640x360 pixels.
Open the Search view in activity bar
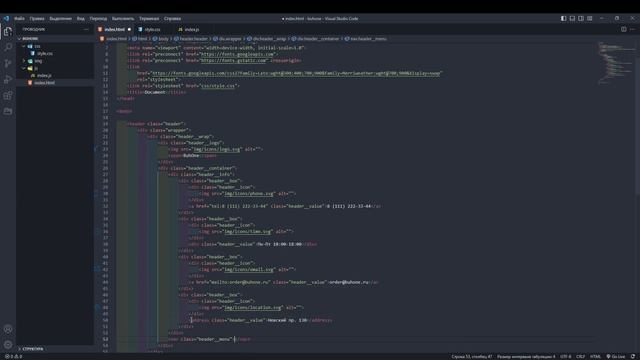click(x=8, y=47)
